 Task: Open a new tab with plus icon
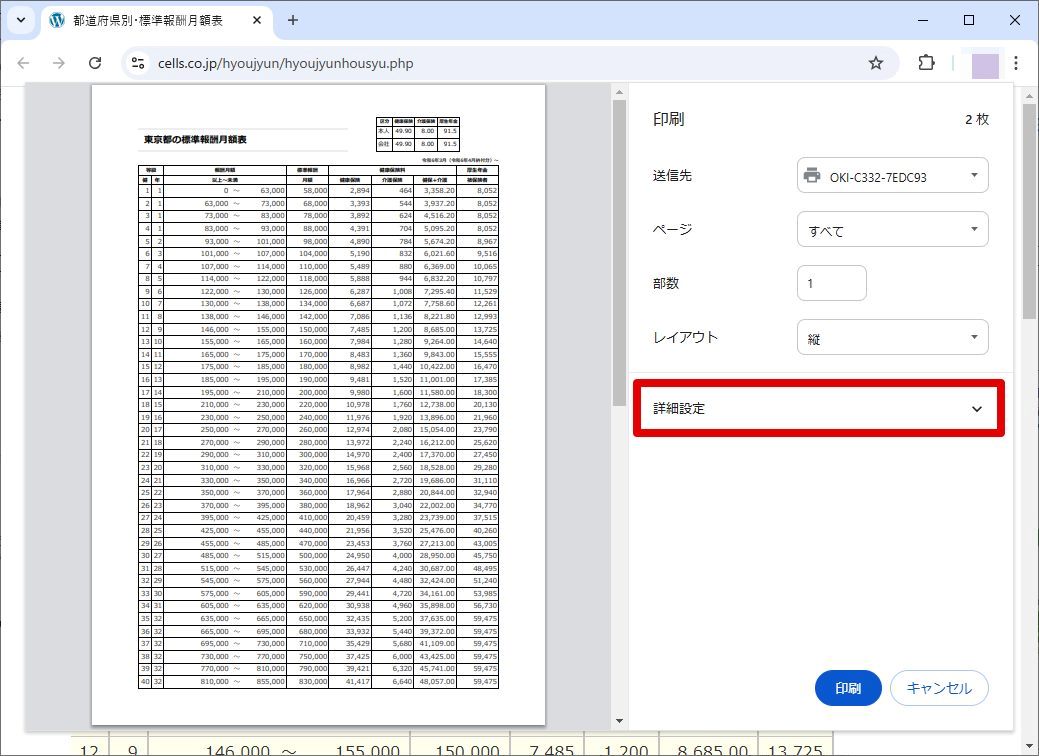tap(292, 20)
